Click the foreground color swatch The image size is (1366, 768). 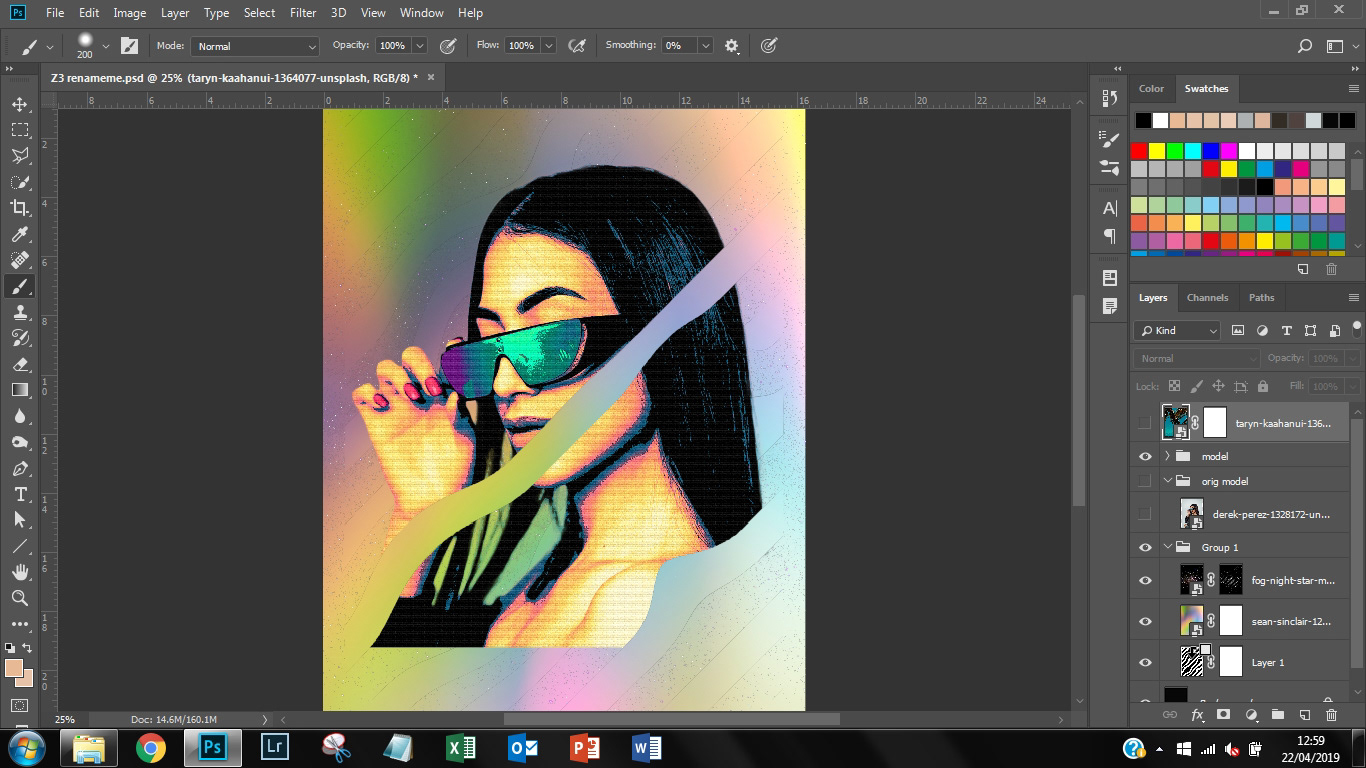tap(13, 669)
